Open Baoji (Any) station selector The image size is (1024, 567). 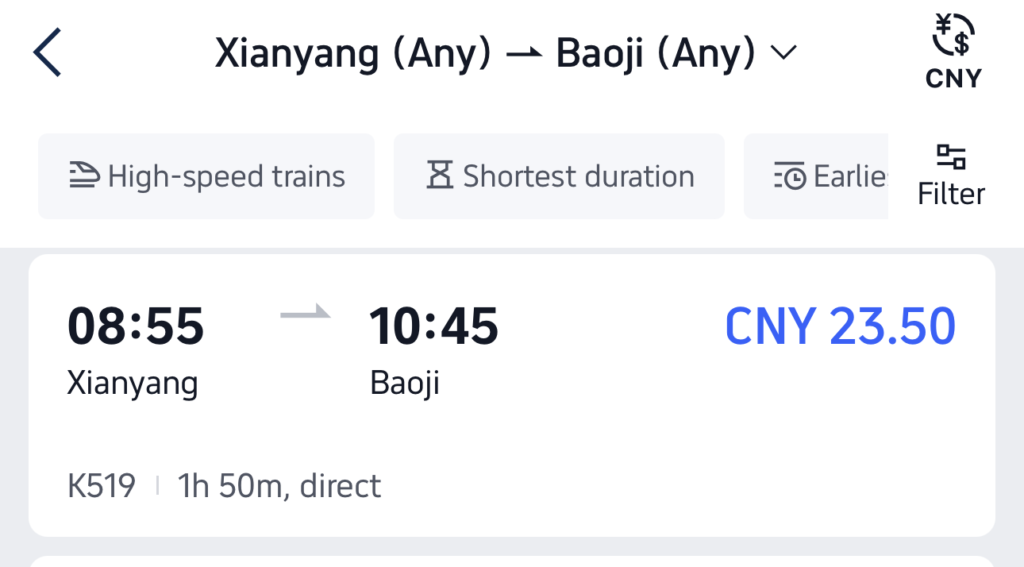click(656, 53)
